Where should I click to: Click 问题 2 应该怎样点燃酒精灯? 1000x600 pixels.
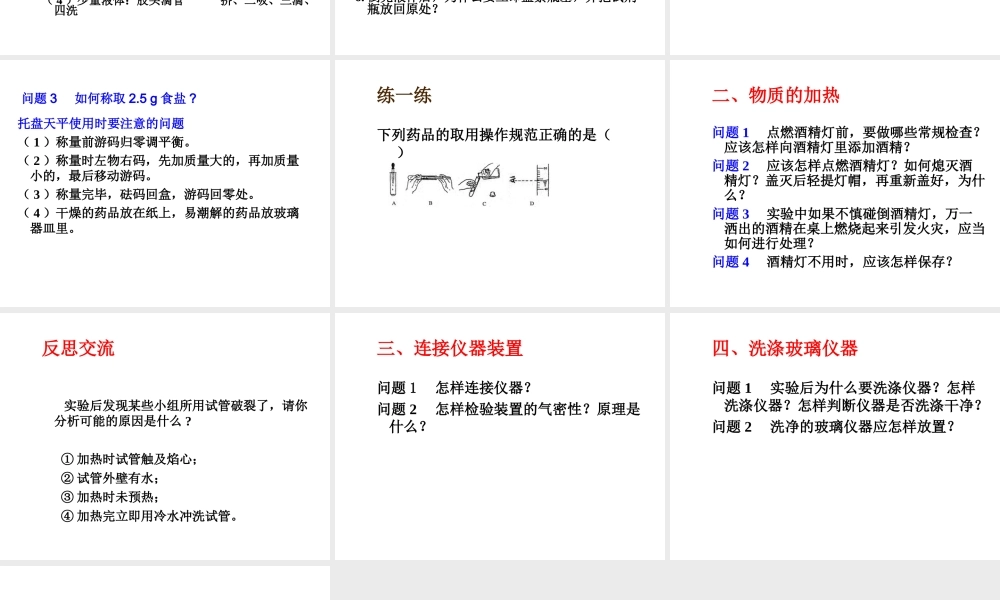(848, 180)
